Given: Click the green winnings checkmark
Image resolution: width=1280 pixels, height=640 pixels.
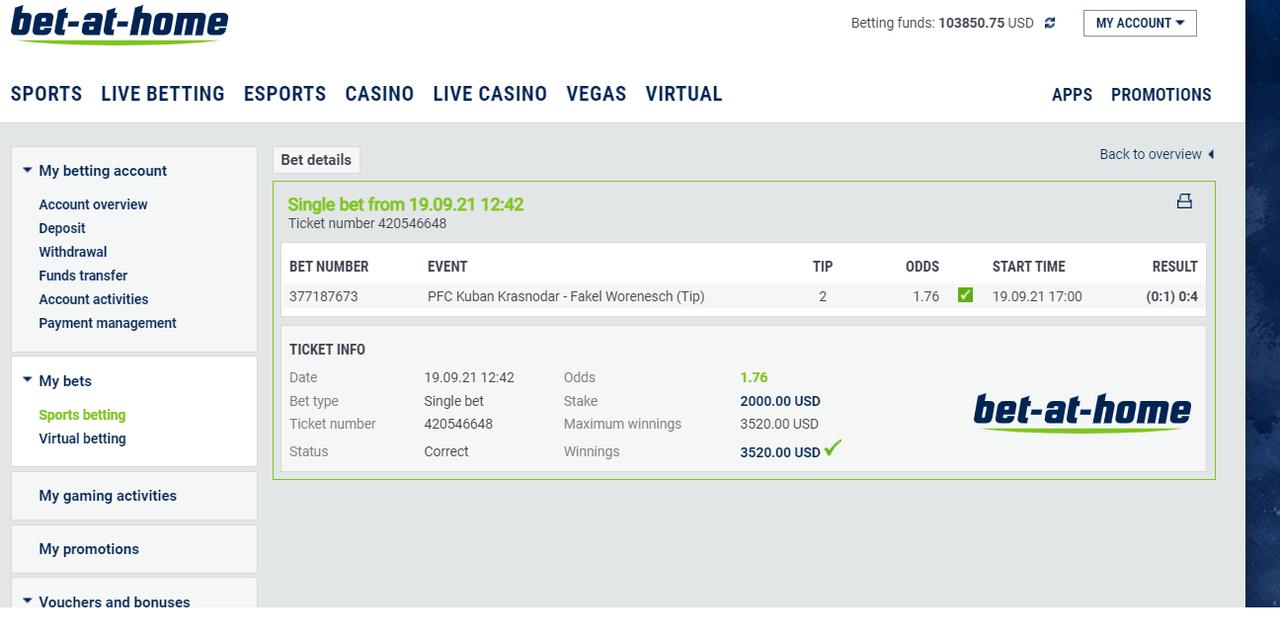Looking at the screenshot, I should (x=832, y=448).
